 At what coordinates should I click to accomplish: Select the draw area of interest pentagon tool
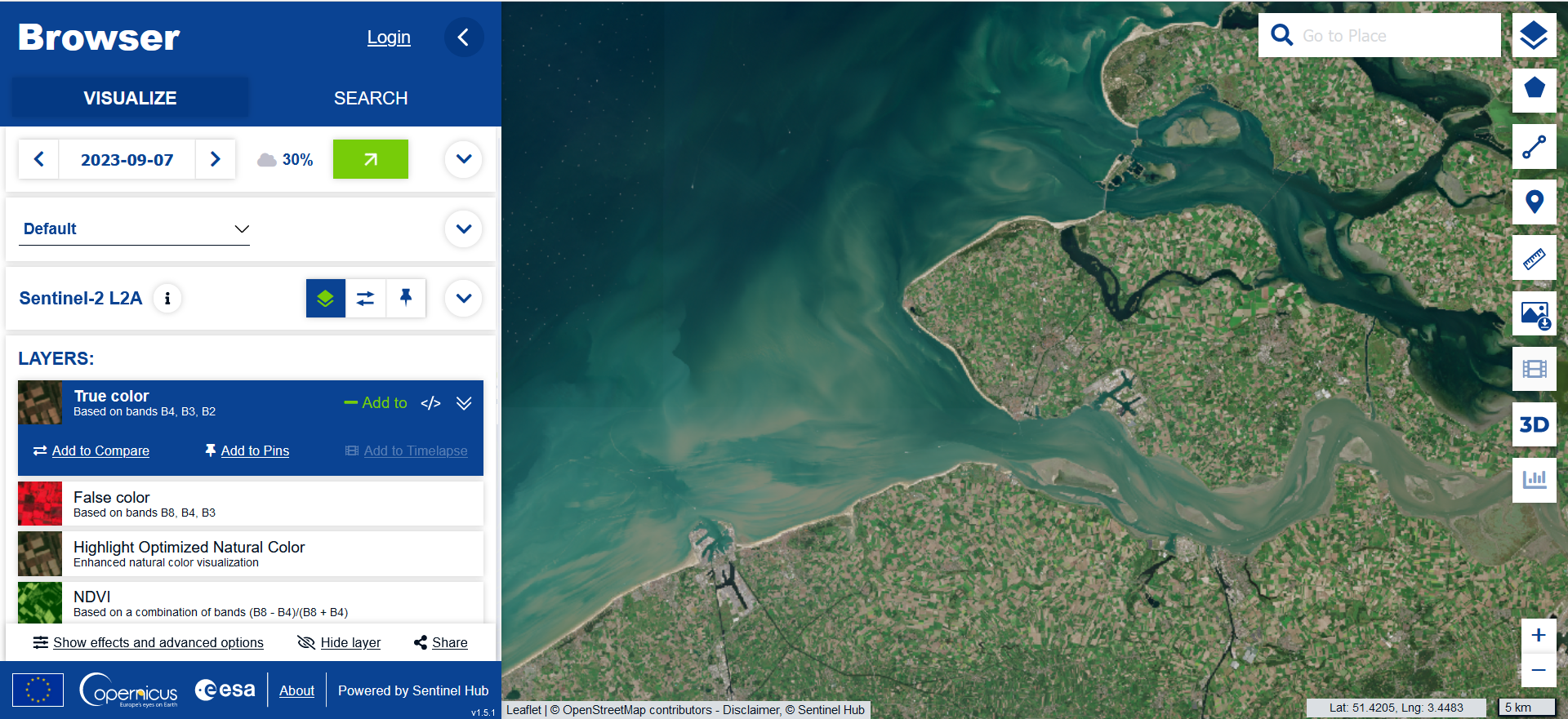(1533, 91)
